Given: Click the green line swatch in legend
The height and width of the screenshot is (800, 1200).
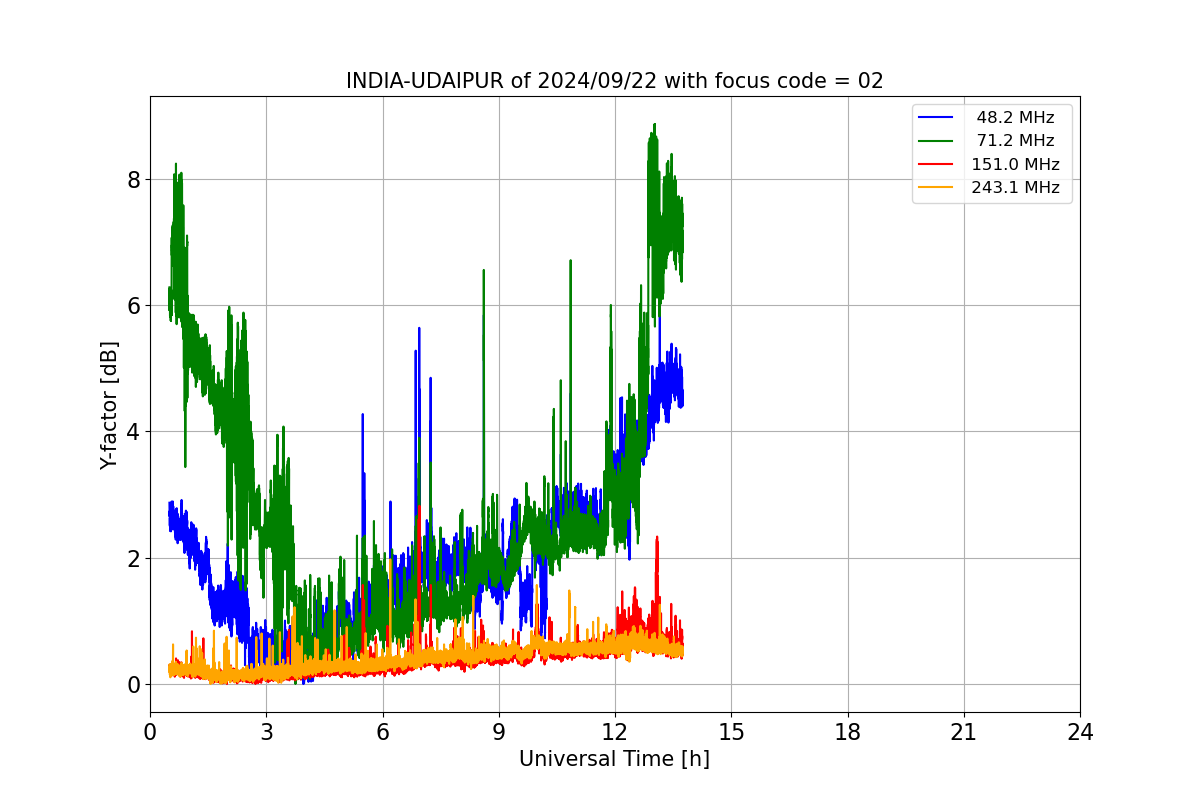Looking at the screenshot, I should pos(936,141).
